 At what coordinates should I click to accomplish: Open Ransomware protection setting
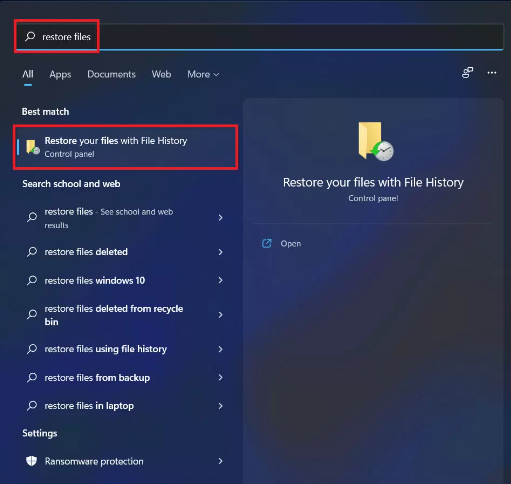[125, 461]
